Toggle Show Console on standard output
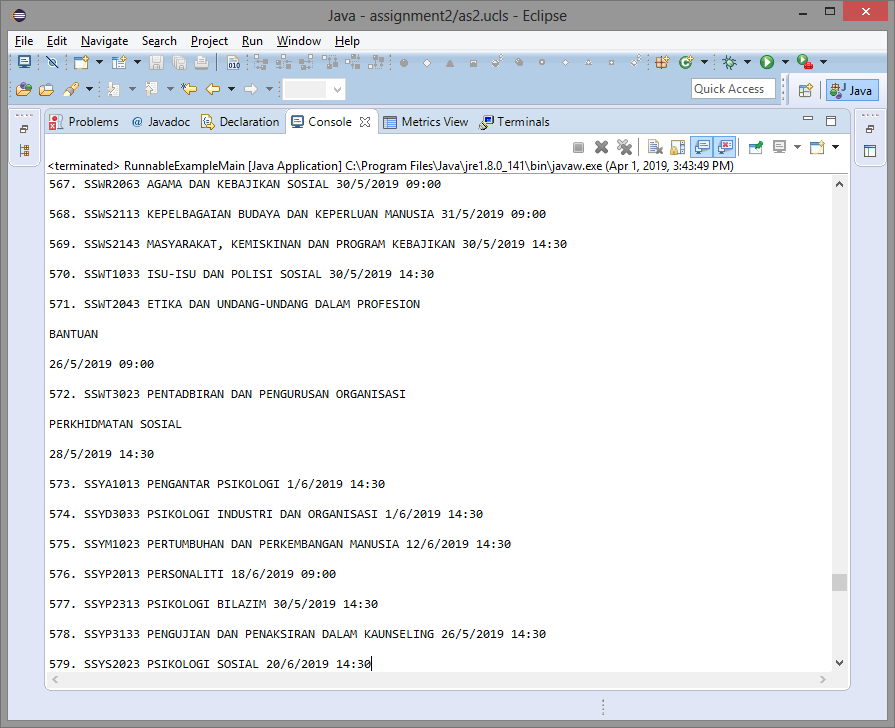This screenshot has height=728, width=895. click(702, 147)
